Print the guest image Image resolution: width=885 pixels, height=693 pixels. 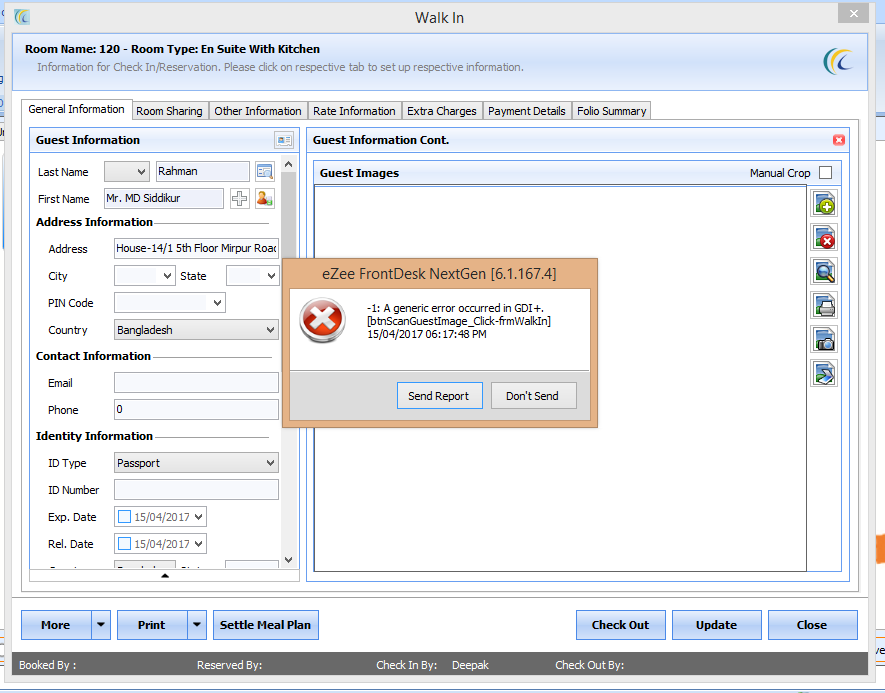pyautogui.click(x=824, y=305)
